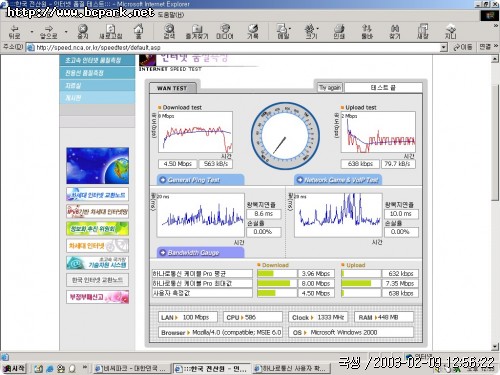Screen dimensions: 500x375
Task: Open the third blue sidebar menu item
Action: [97, 86]
